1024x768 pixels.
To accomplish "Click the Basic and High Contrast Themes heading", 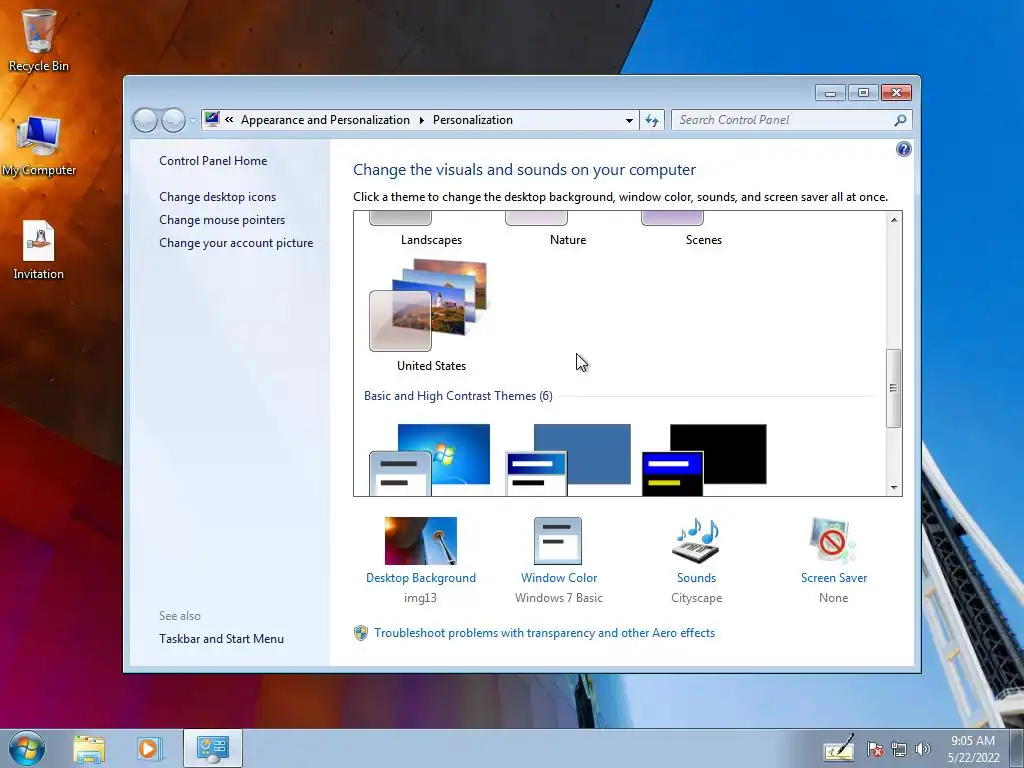I will click(458, 396).
